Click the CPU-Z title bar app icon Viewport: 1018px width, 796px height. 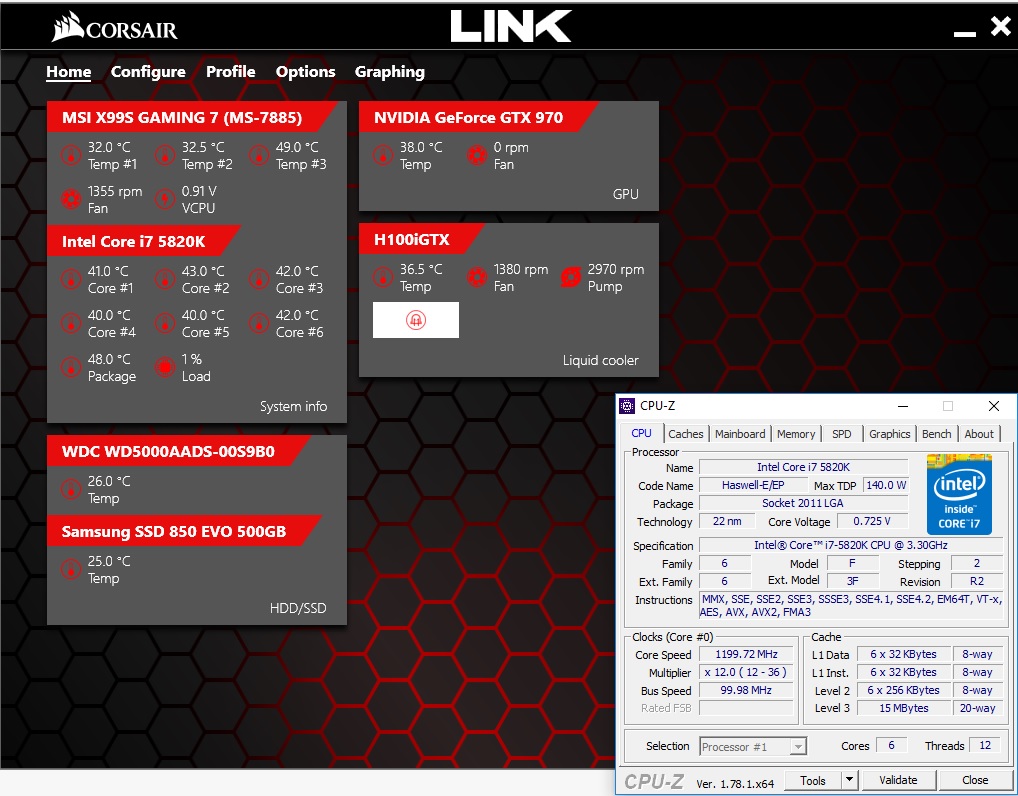(627, 406)
